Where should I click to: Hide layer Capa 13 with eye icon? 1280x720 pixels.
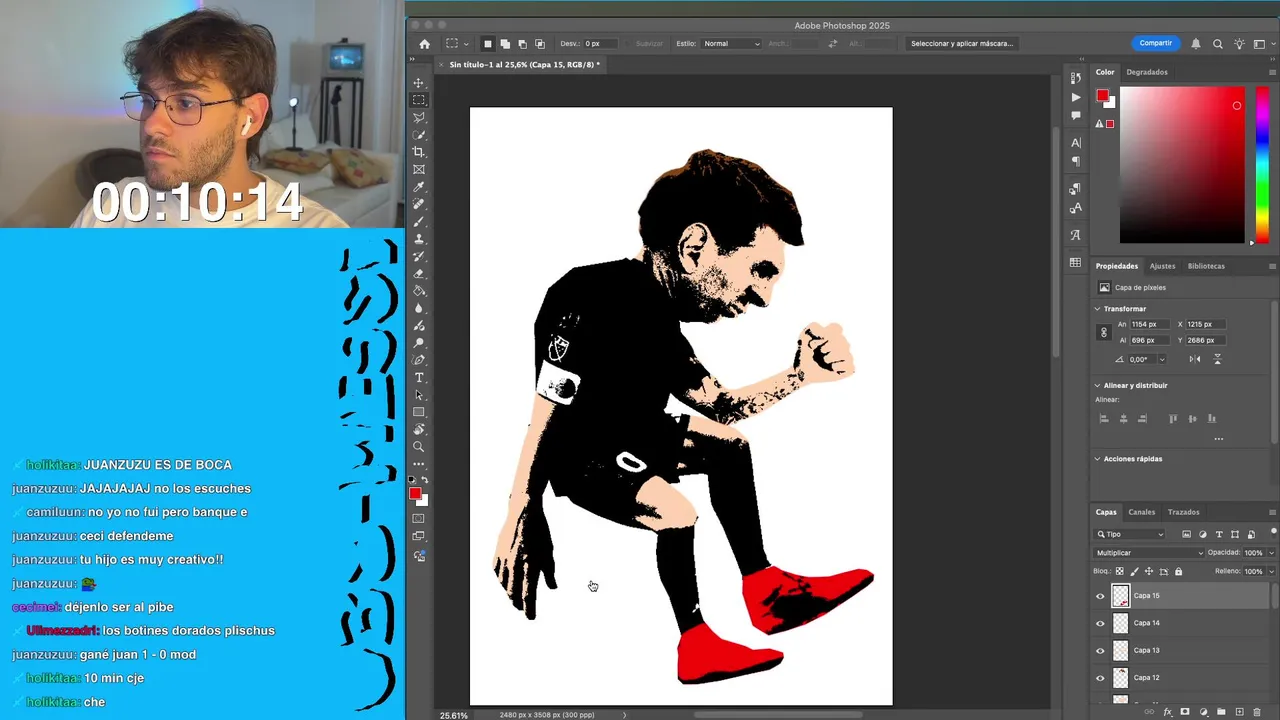(x=1100, y=651)
